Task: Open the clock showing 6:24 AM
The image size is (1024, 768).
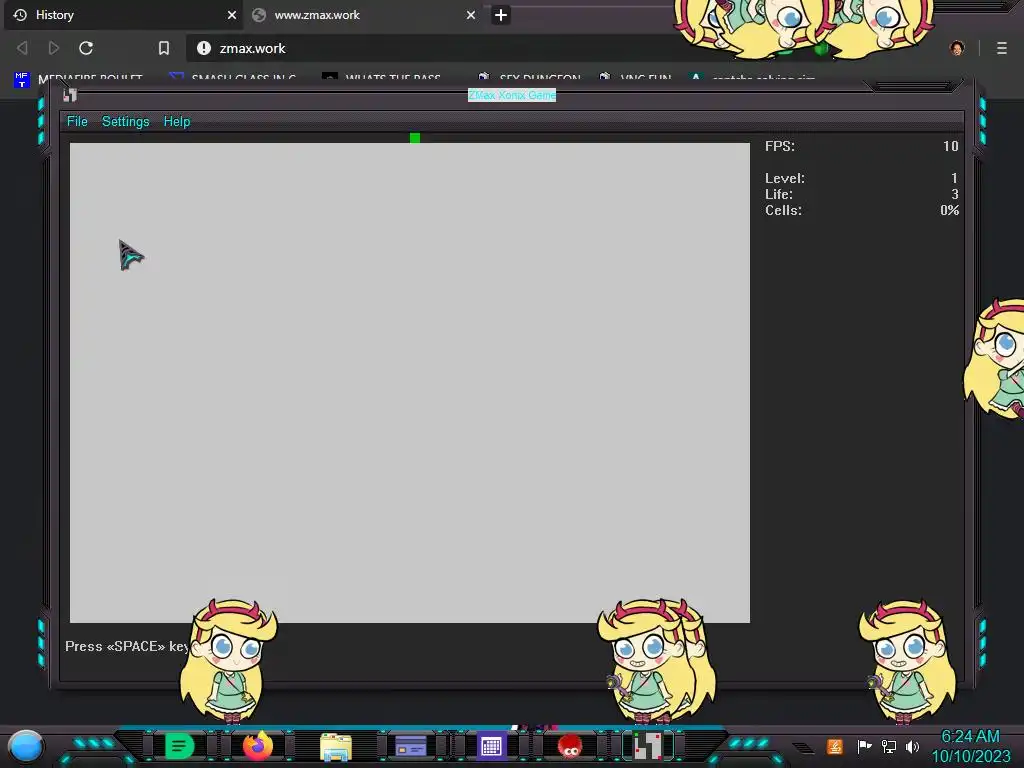Action: coord(971,746)
